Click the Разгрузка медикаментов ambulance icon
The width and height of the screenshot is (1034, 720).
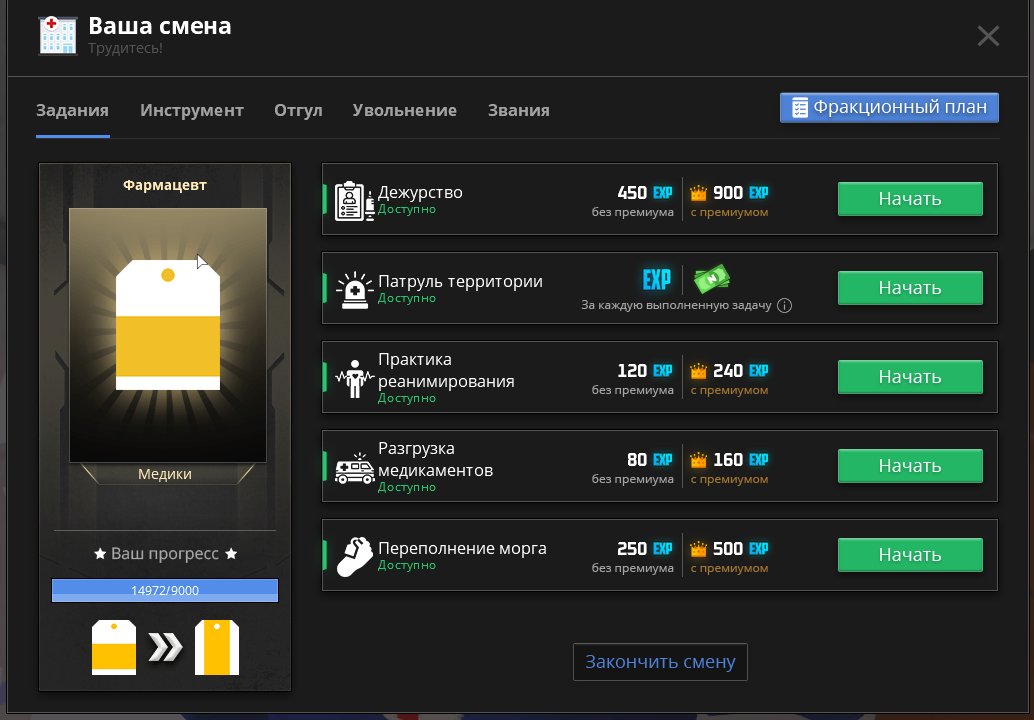click(x=355, y=468)
